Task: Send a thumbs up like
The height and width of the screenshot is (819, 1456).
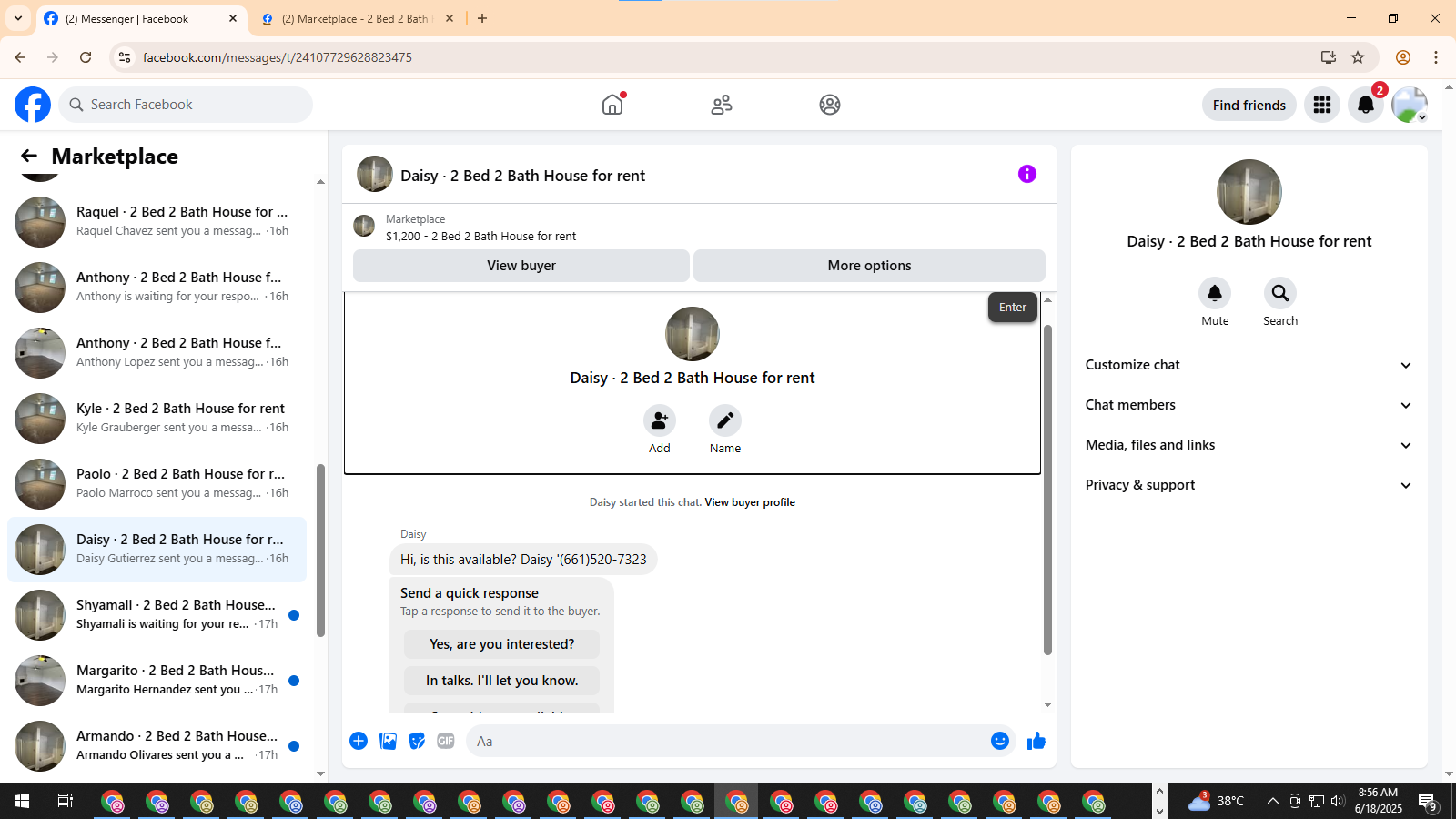Action: 1036,741
